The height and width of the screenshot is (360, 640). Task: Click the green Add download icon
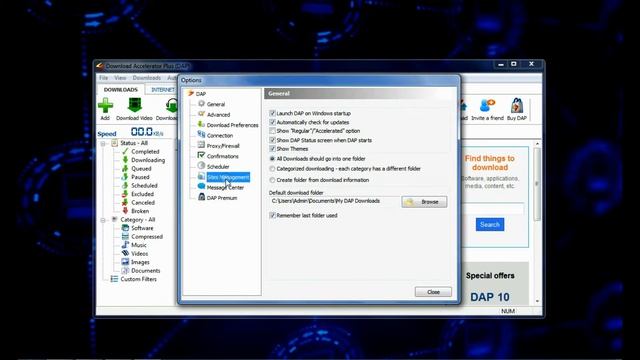pos(105,105)
